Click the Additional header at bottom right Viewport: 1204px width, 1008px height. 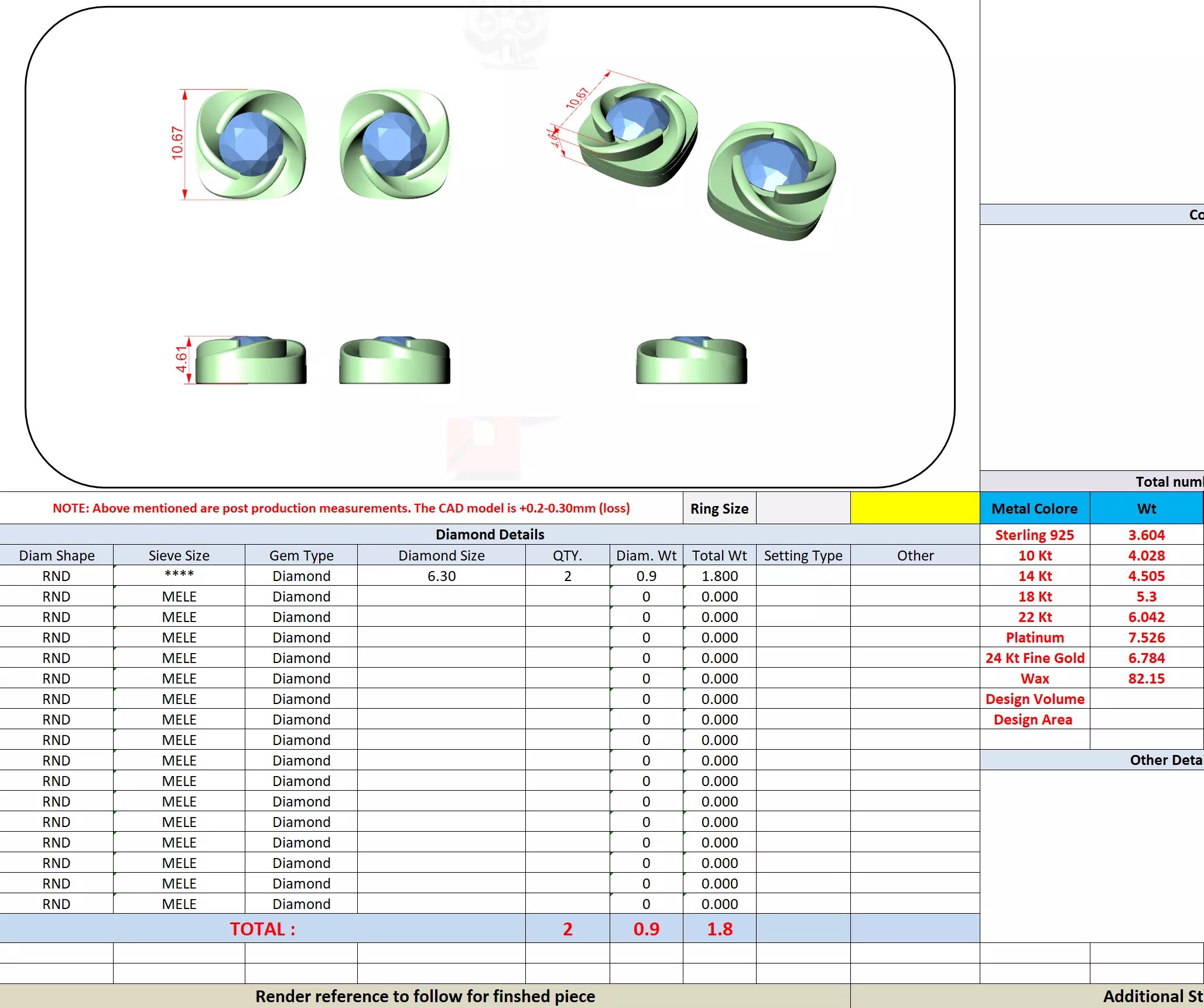click(1027, 996)
